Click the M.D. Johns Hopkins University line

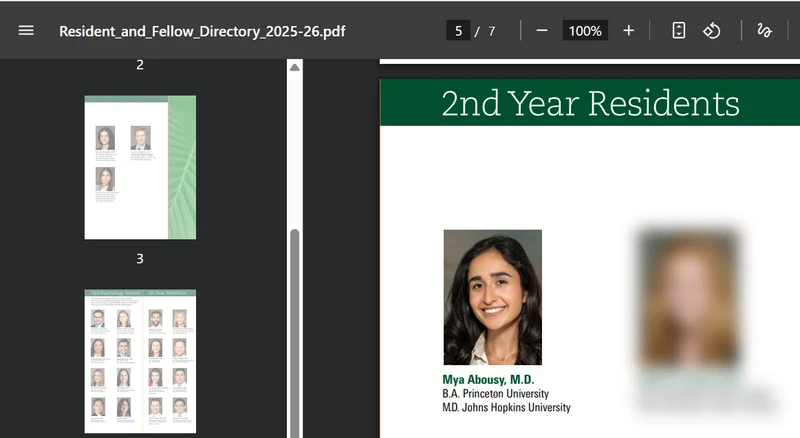[506, 407]
